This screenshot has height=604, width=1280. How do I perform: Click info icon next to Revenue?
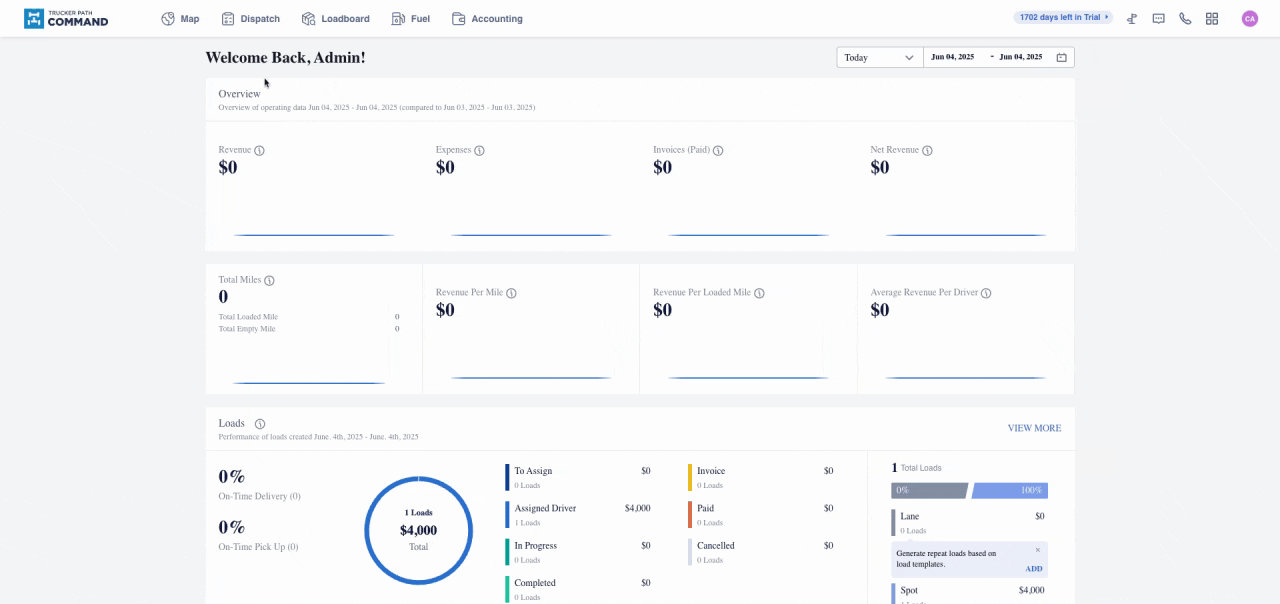259,151
